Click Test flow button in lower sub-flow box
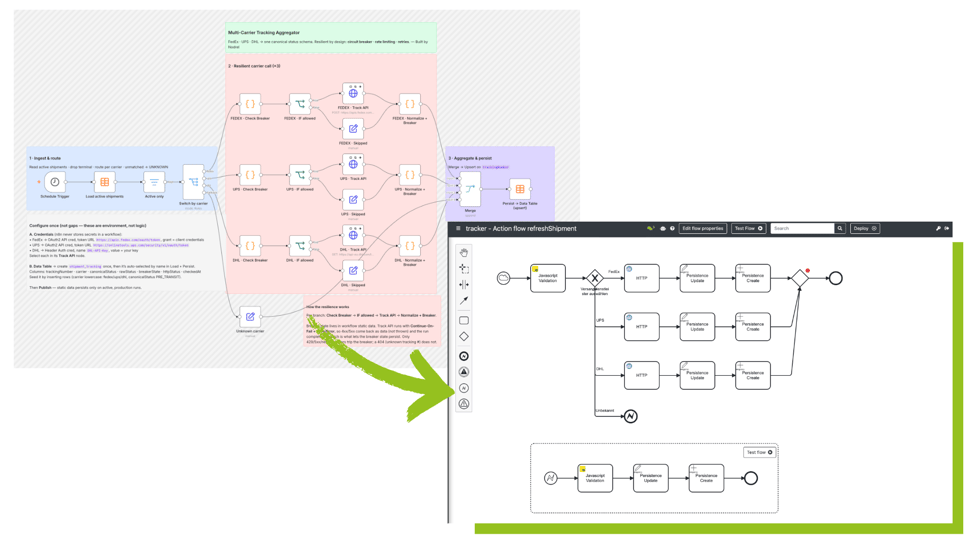Viewport: 977px width, 549px height. 760,452
